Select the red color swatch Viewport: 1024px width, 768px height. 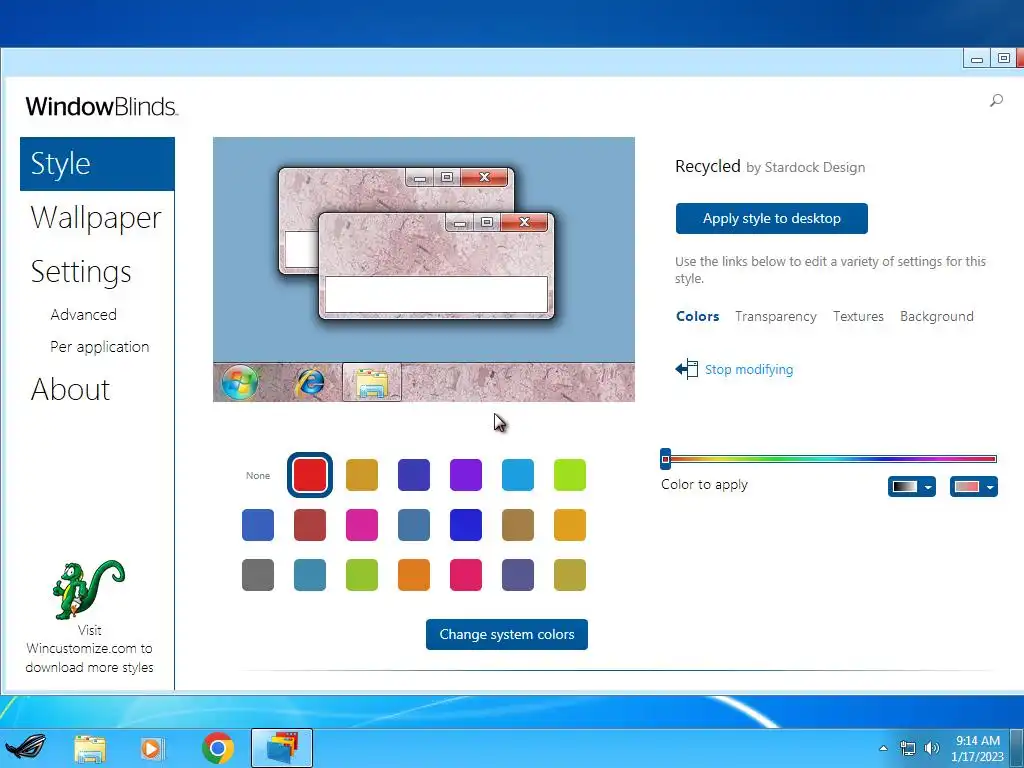pyautogui.click(x=310, y=475)
